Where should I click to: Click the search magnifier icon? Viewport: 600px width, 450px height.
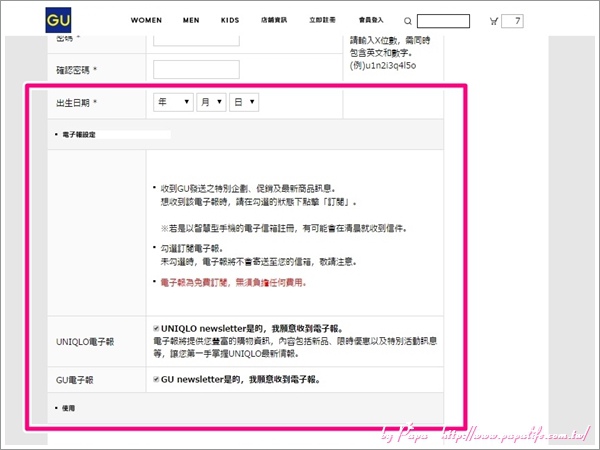click(408, 21)
